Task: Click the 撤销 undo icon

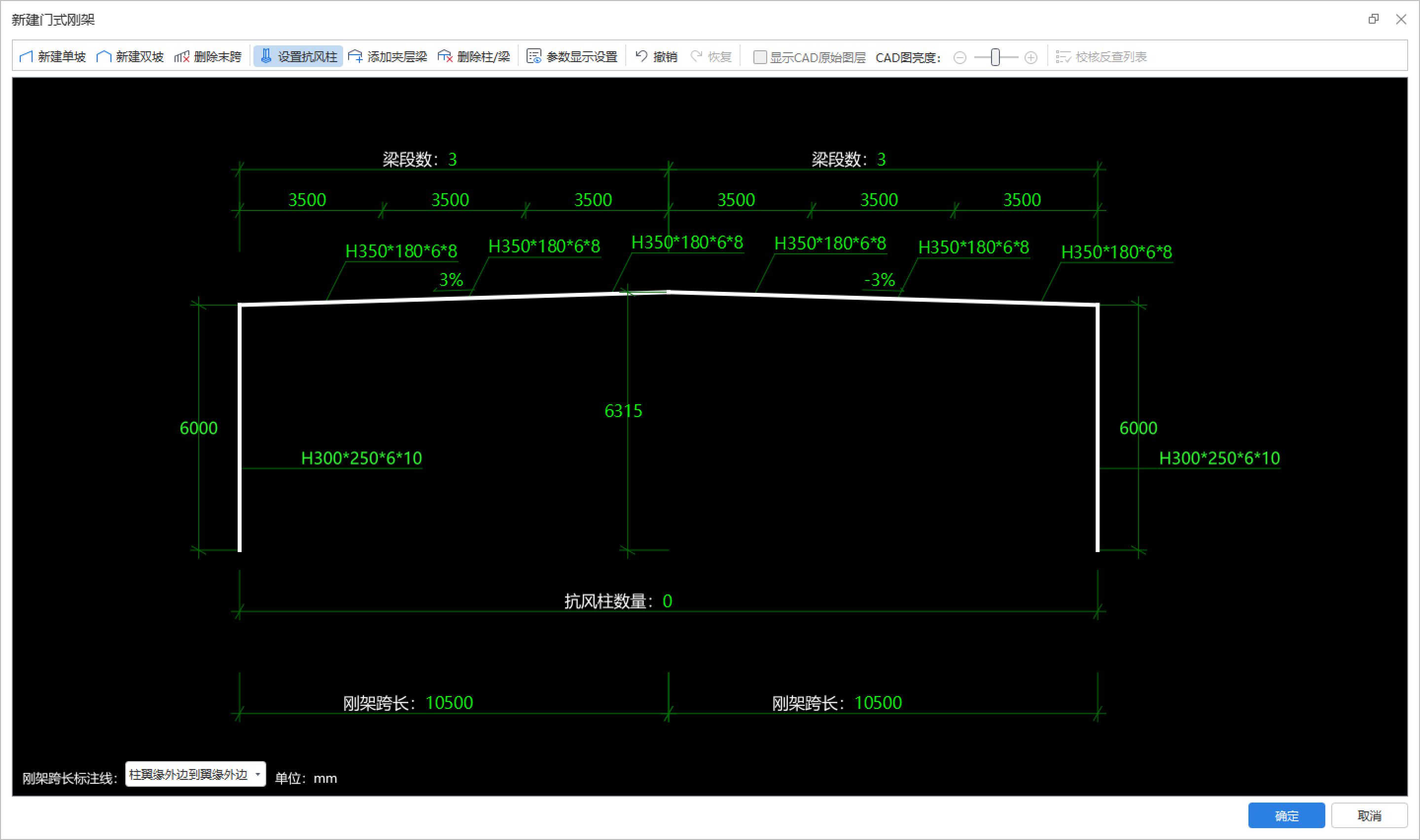Action: [x=641, y=57]
